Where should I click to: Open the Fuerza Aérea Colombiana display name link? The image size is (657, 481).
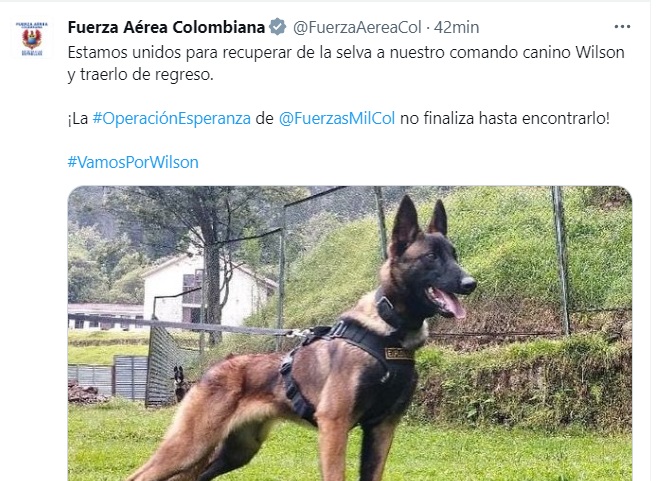[166, 27]
